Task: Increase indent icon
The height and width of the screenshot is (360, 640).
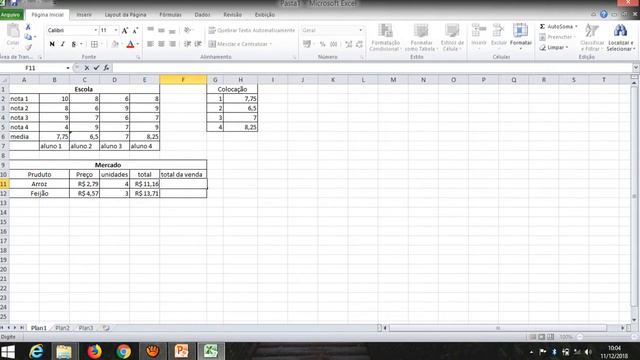Action: coord(198,44)
